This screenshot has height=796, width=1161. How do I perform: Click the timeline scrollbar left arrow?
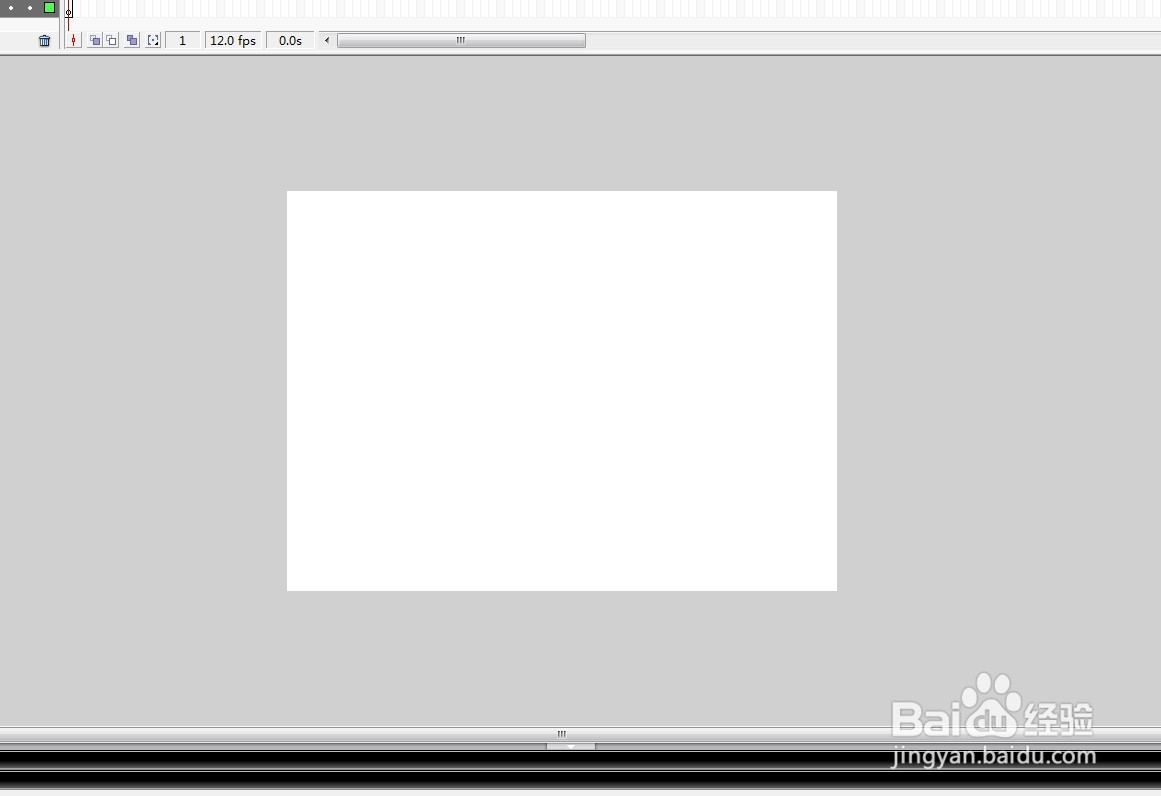[327, 41]
